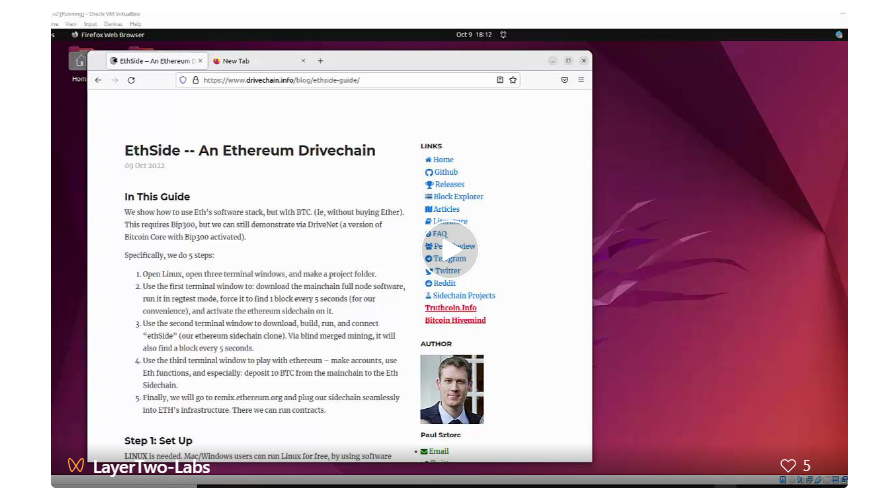Open Firefox hamburger application menu

tap(581, 80)
